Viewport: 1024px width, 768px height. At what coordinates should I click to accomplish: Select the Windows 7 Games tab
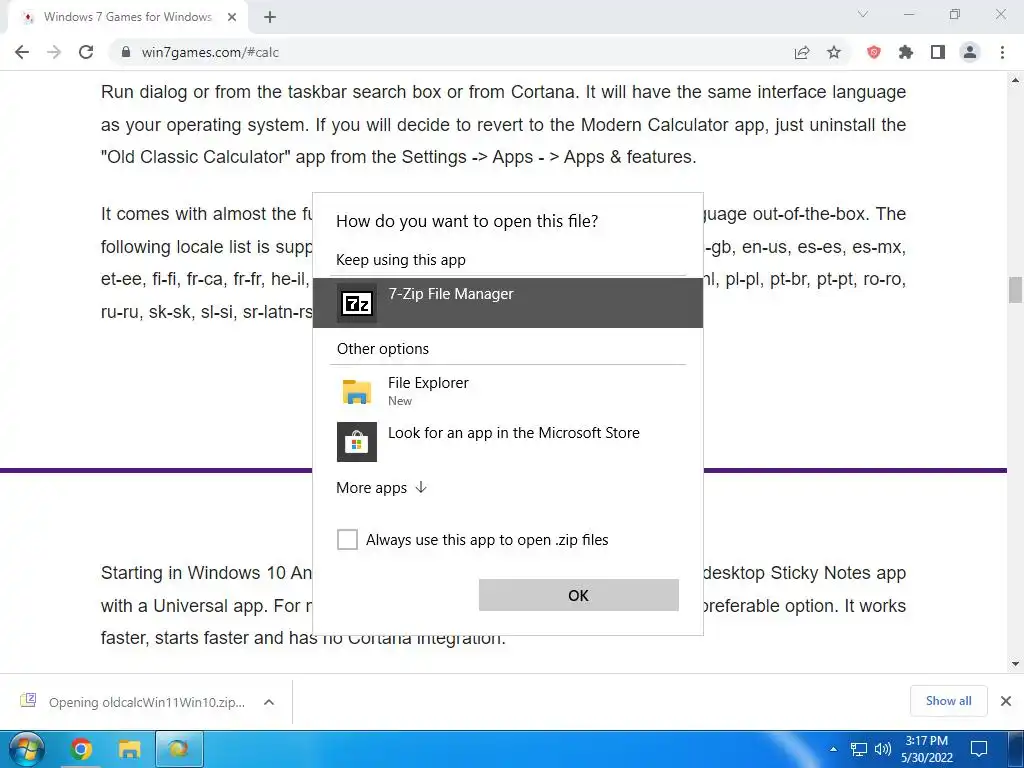click(x=128, y=17)
